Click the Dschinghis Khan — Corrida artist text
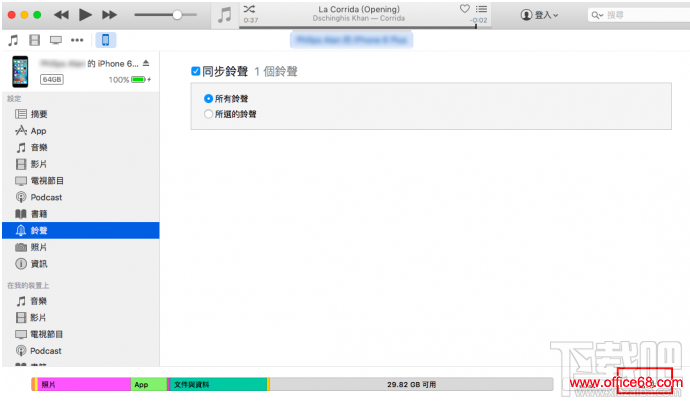Viewport: 690px width, 402px height. 359,18
